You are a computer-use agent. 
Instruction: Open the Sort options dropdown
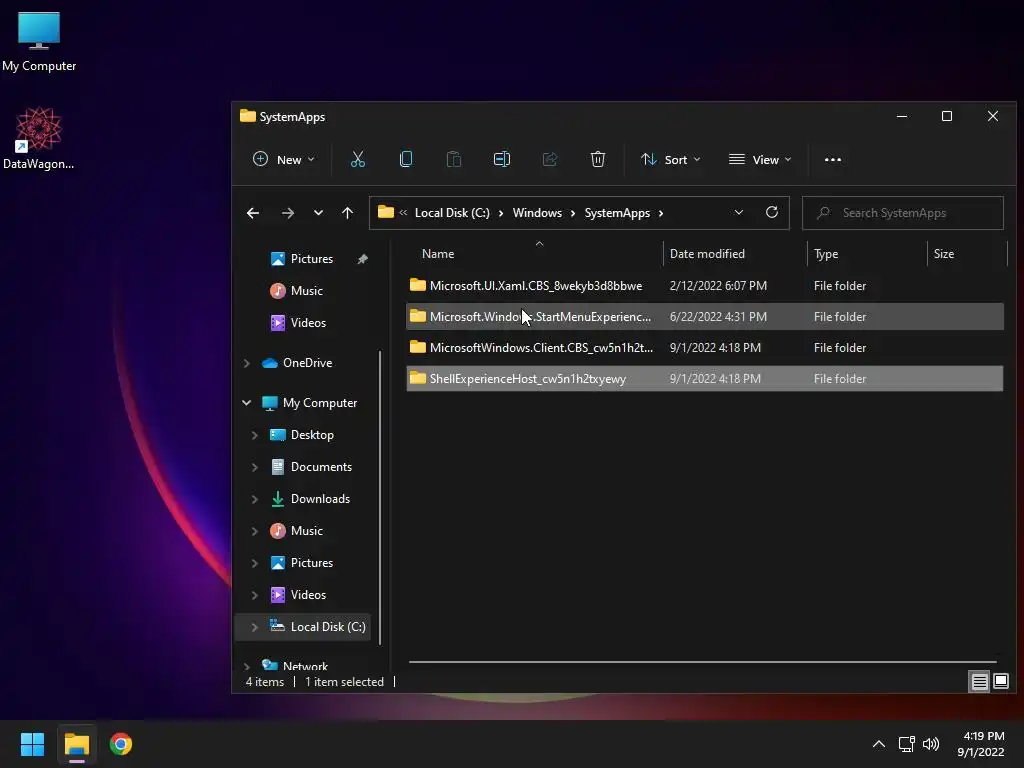671,159
